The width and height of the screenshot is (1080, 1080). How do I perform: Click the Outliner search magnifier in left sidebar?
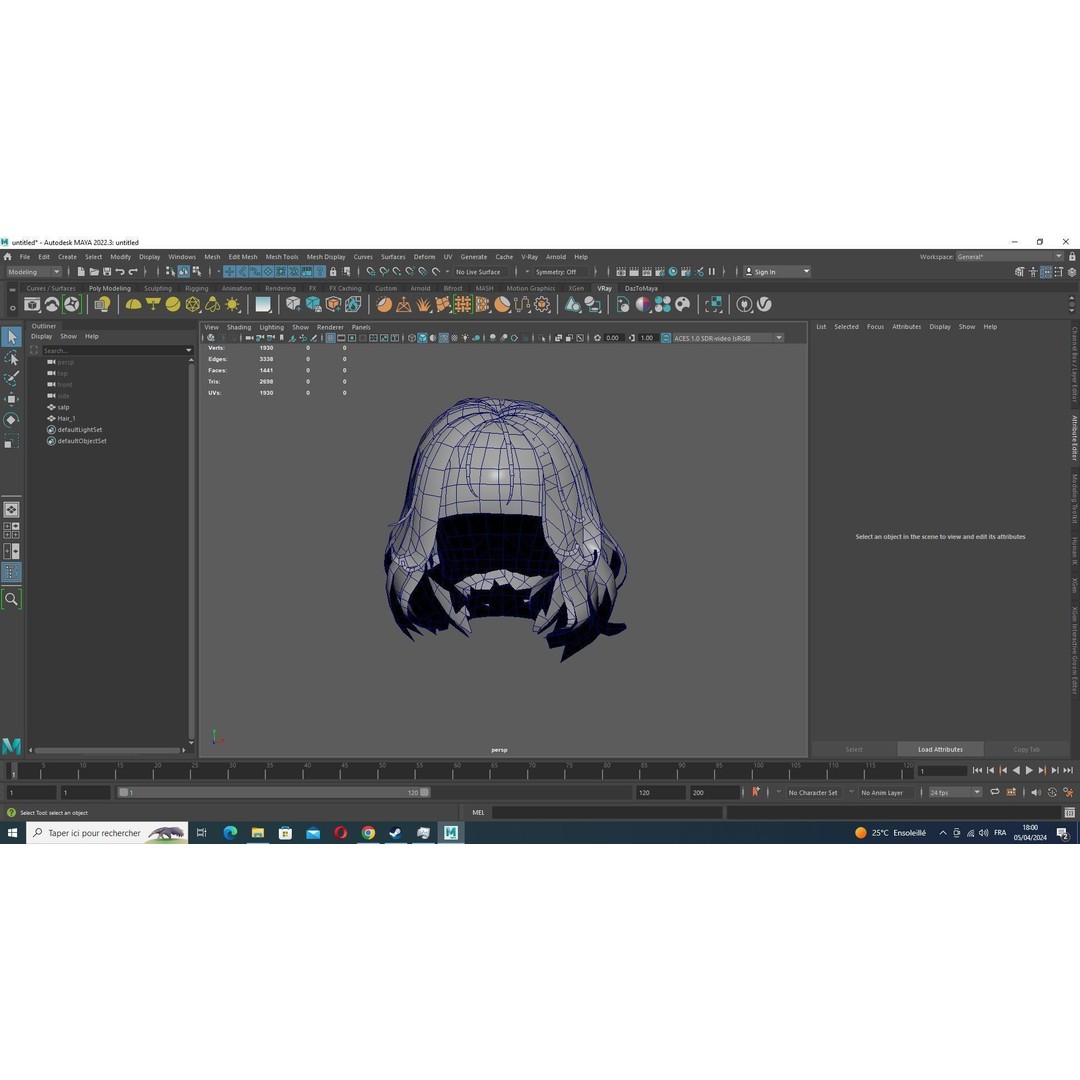pos(12,599)
